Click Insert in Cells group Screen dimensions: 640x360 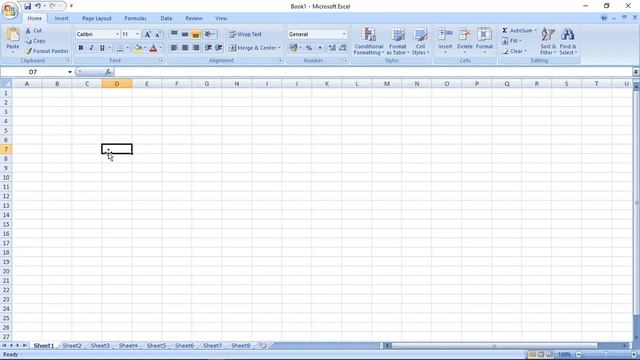445,41
